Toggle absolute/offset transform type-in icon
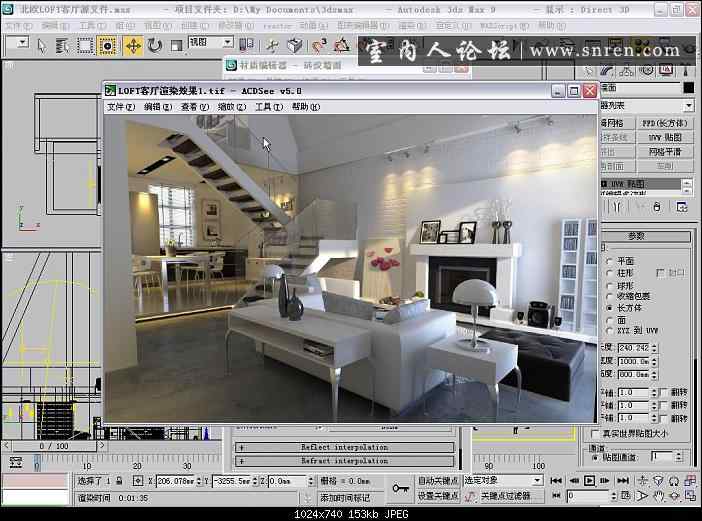Screen dimensions: 702x521 click(x=138, y=481)
